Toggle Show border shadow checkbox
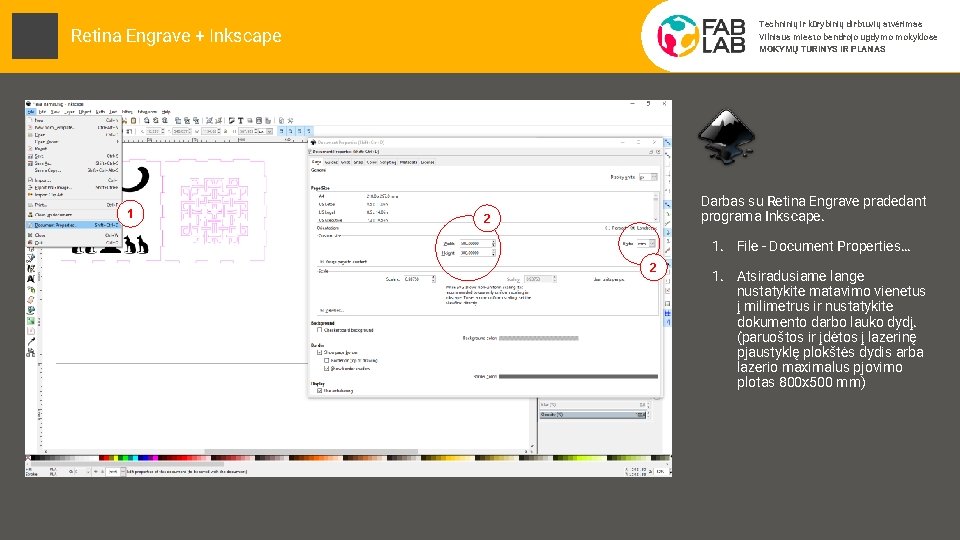Image resolution: width=960 pixels, height=540 pixels. click(x=326, y=369)
